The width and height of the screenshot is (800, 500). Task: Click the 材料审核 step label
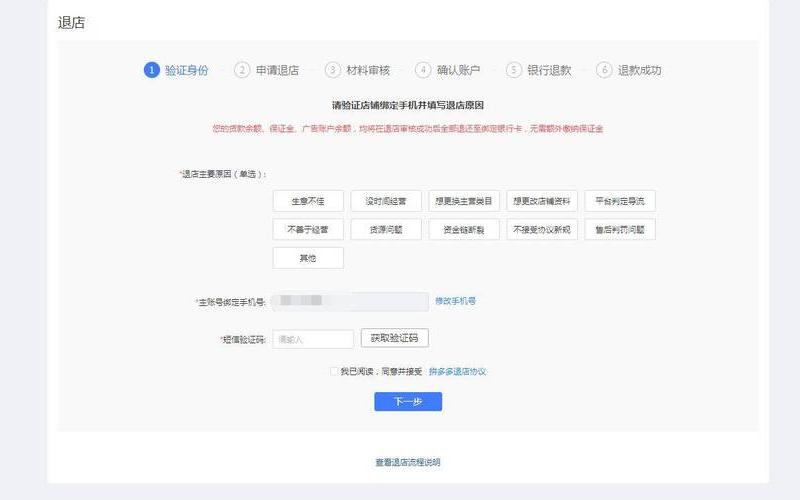368,70
